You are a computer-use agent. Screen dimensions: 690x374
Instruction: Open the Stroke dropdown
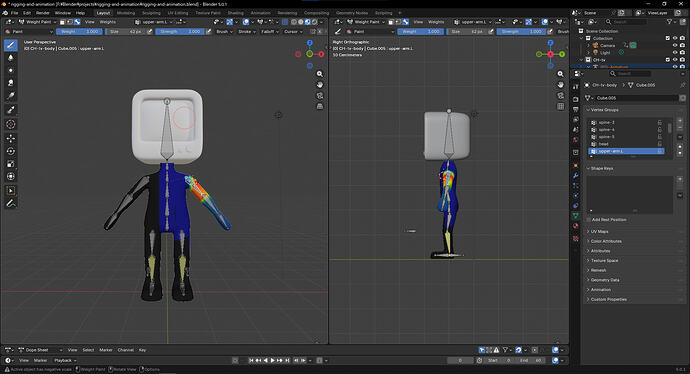tap(246, 32)
